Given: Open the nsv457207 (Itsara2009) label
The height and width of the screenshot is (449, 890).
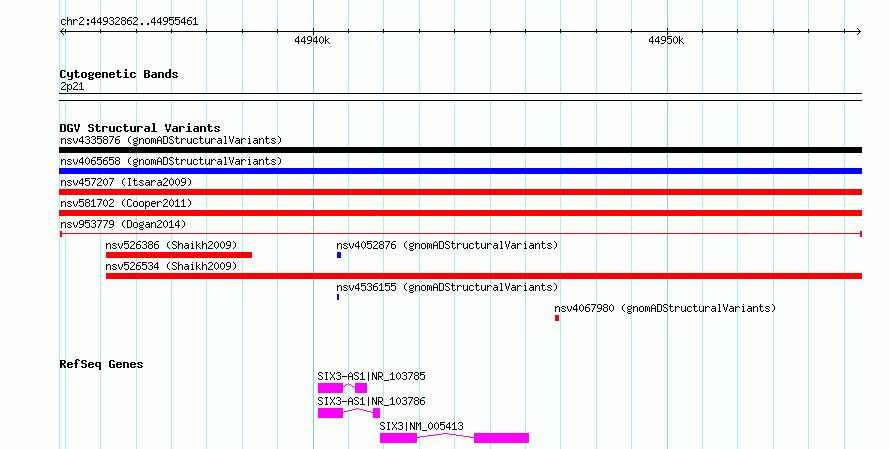Looking at the screenshot, I should (126, 182).
